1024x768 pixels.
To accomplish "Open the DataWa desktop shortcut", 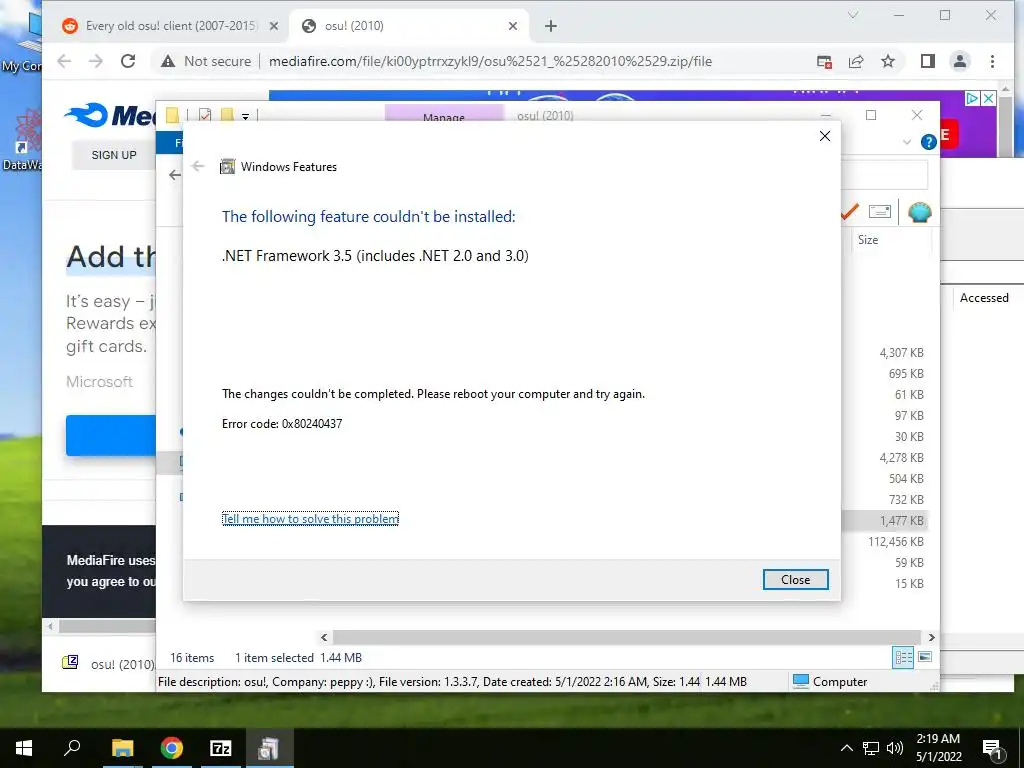I will click(22, 141).
